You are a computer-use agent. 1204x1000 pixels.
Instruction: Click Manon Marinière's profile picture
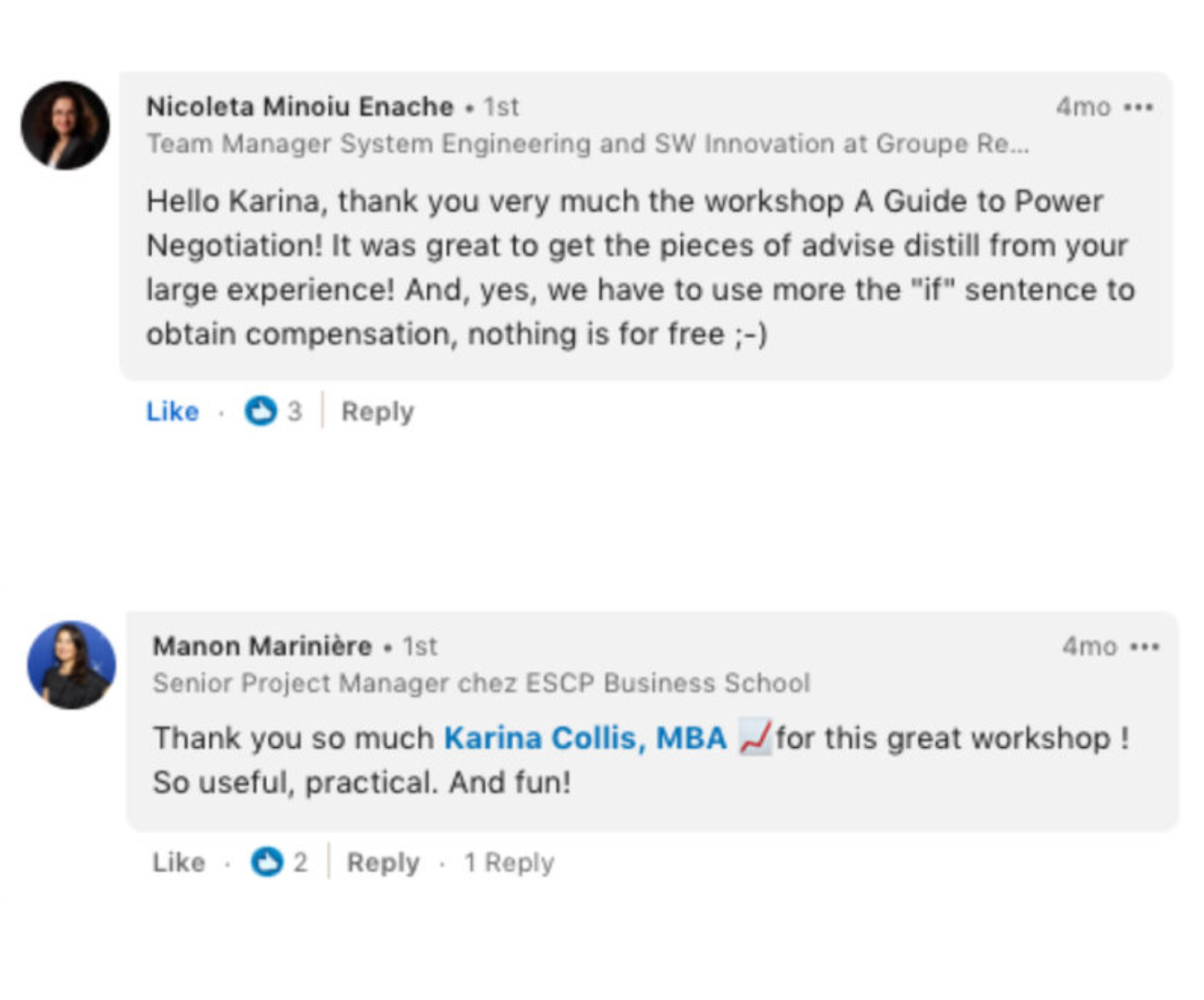[72, 665]
